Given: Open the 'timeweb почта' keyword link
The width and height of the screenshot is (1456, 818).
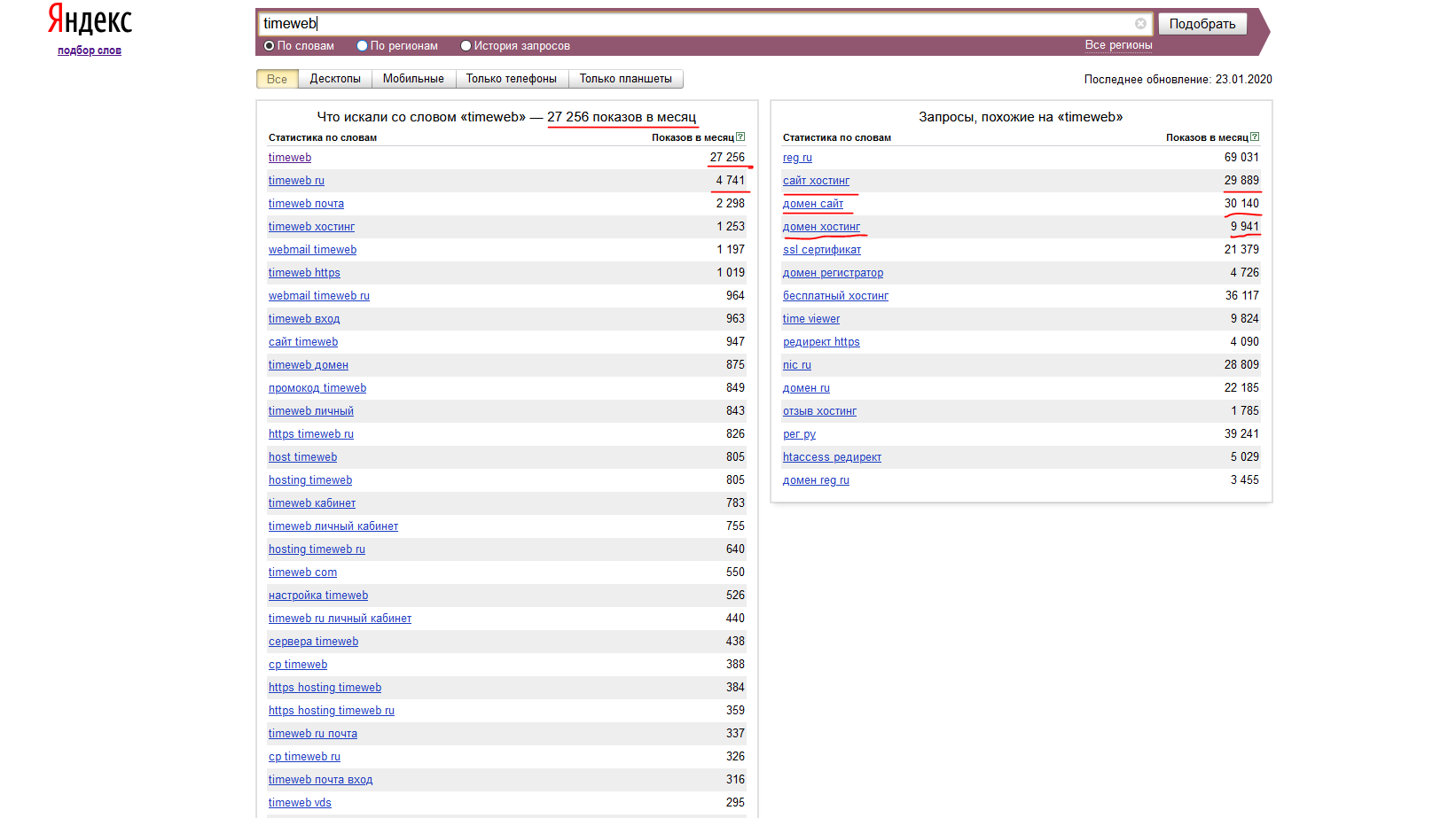Looking at the screenshot, I should point(306,204).
